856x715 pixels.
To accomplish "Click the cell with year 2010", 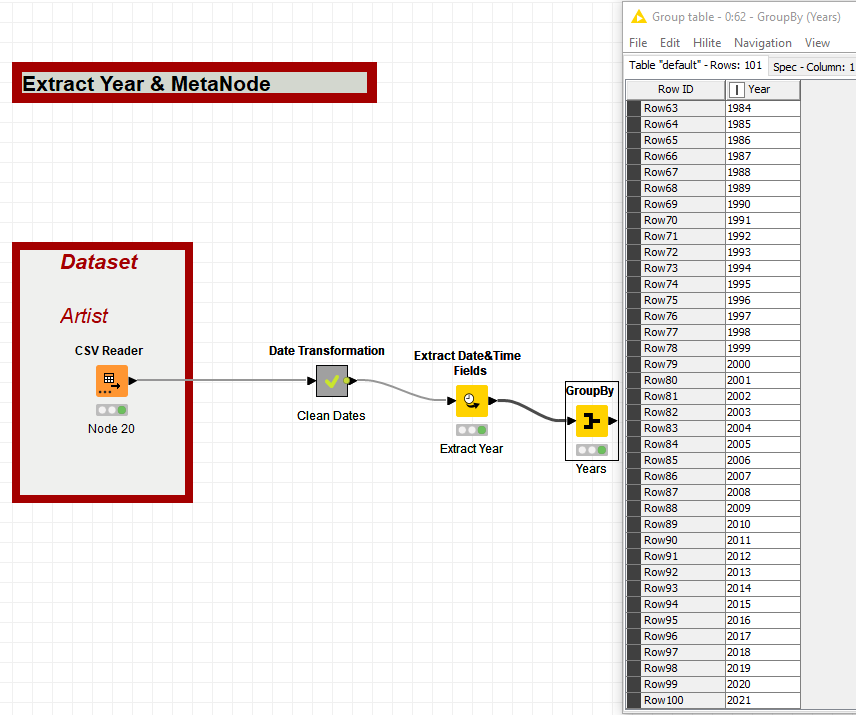I will [x=763, y=524].
